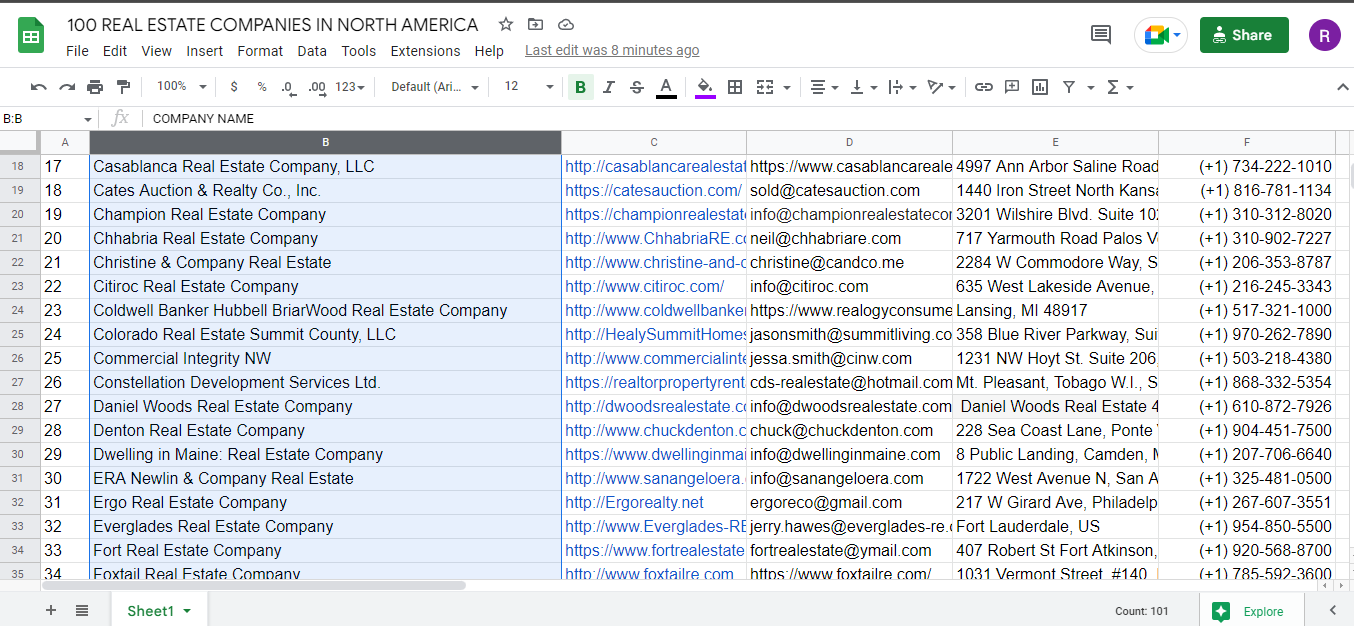Image resolution: width=1354 pixels, height=626 pixels.
Task: Open the font size dropdown
Action: pyautogui.click(x=528, y=87)
